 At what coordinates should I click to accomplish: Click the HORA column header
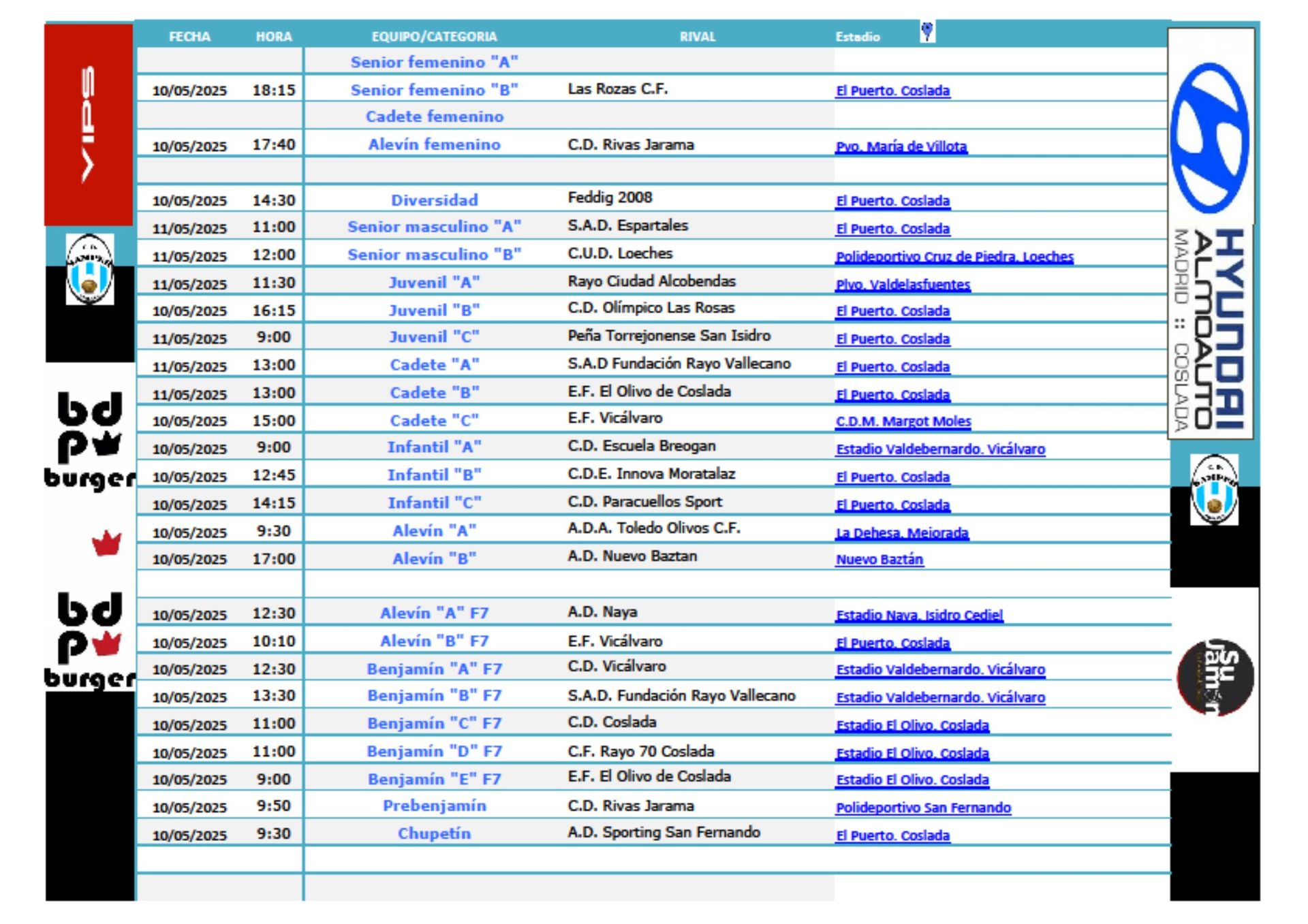(274, 37)
